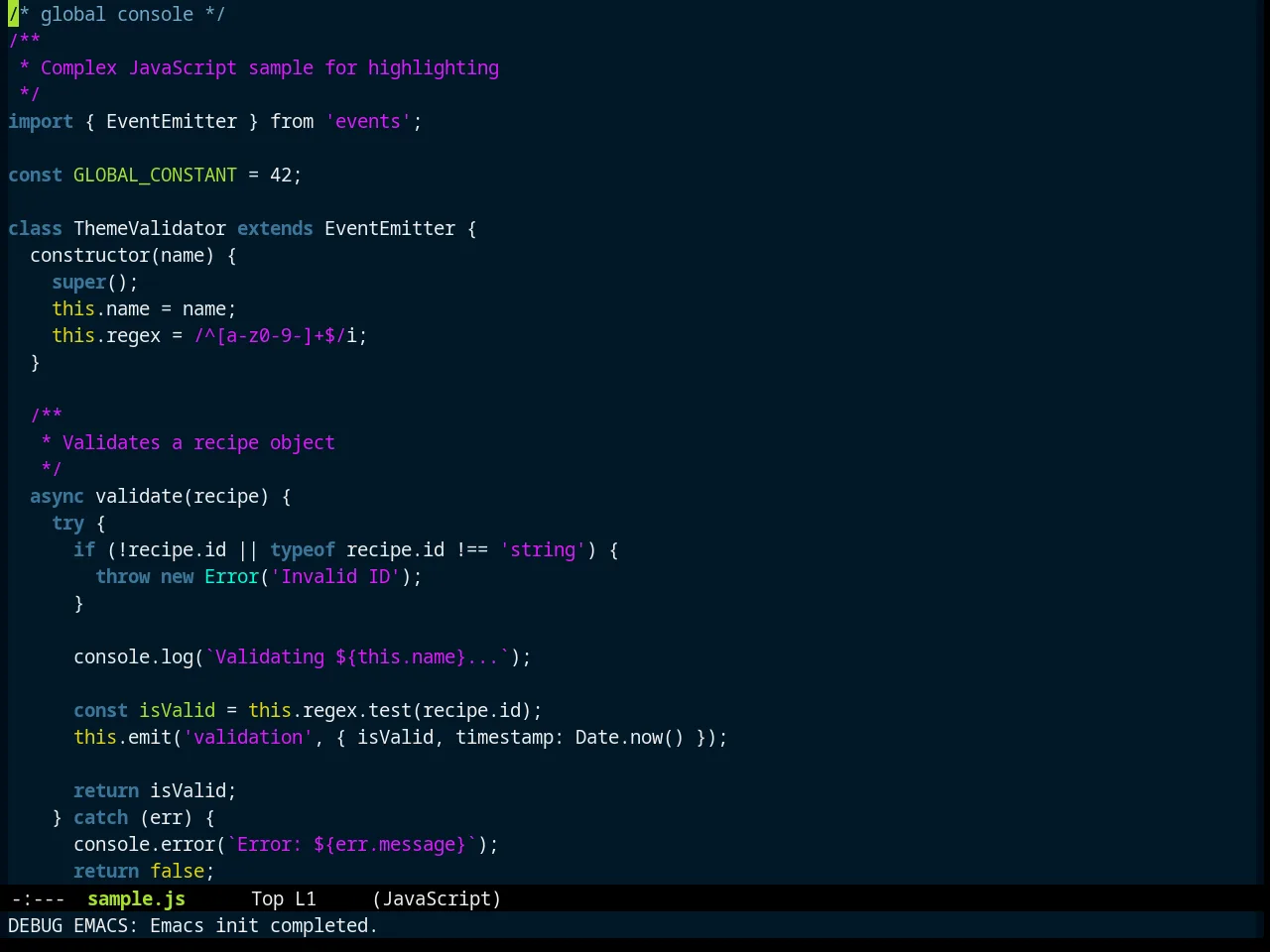Click the 'from' keyword in import line
This screenshot has width=1270, height=952.
click(x=292, y=121)
